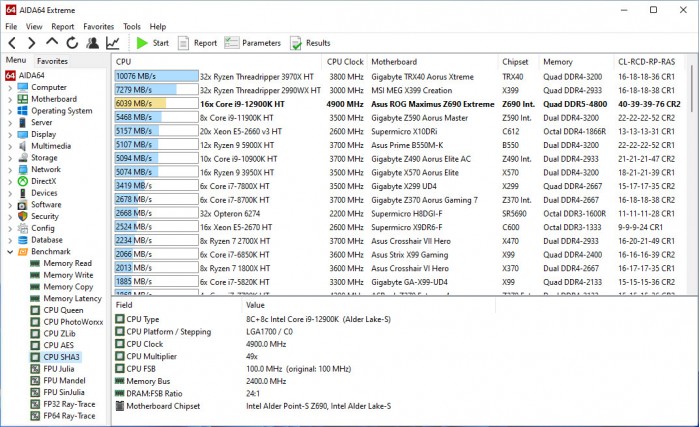Sort by the CPU Clock column header
Viewport: 700px width, 427px height.
pos(345,61)
